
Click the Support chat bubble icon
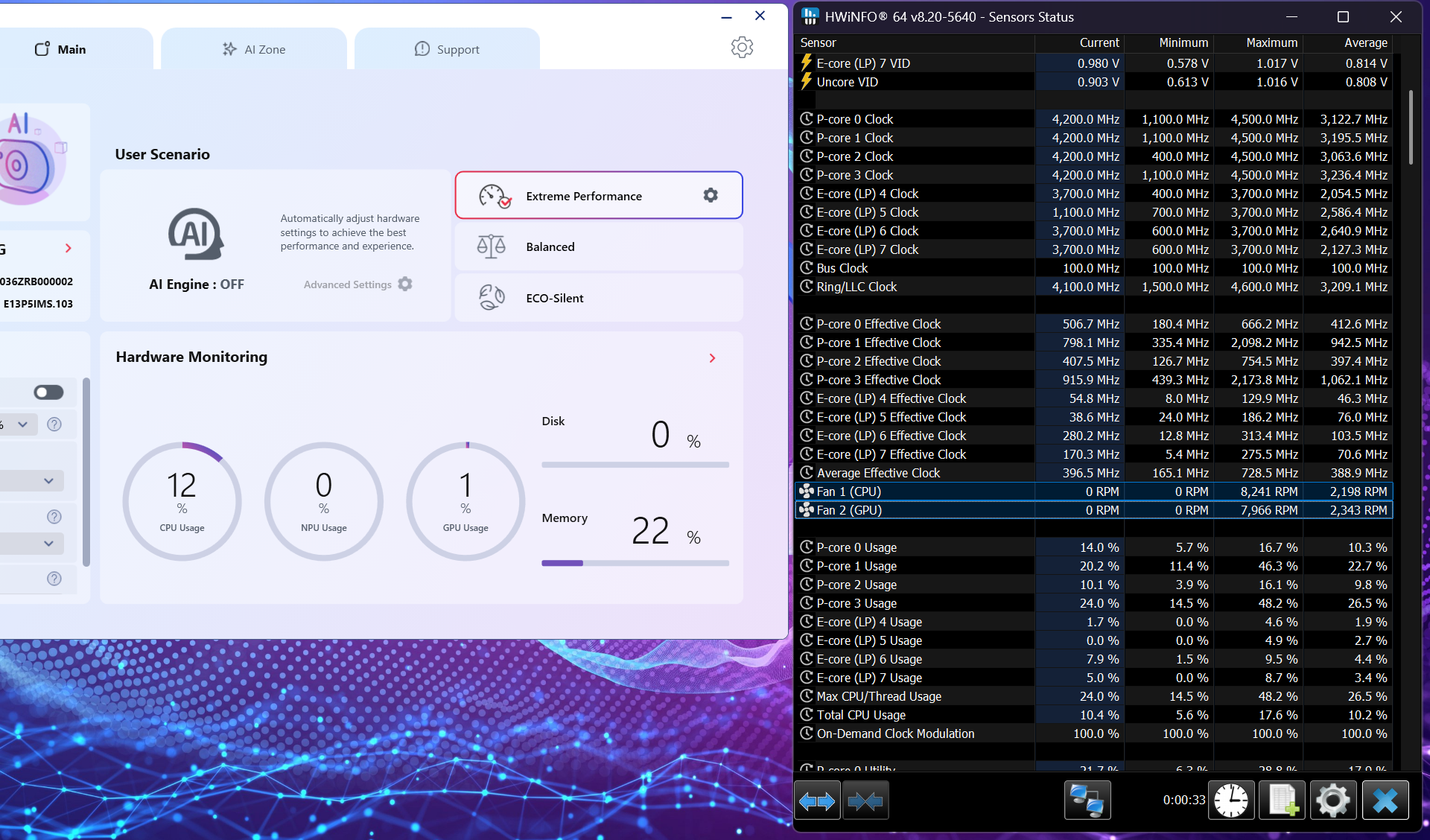(422, 49)
